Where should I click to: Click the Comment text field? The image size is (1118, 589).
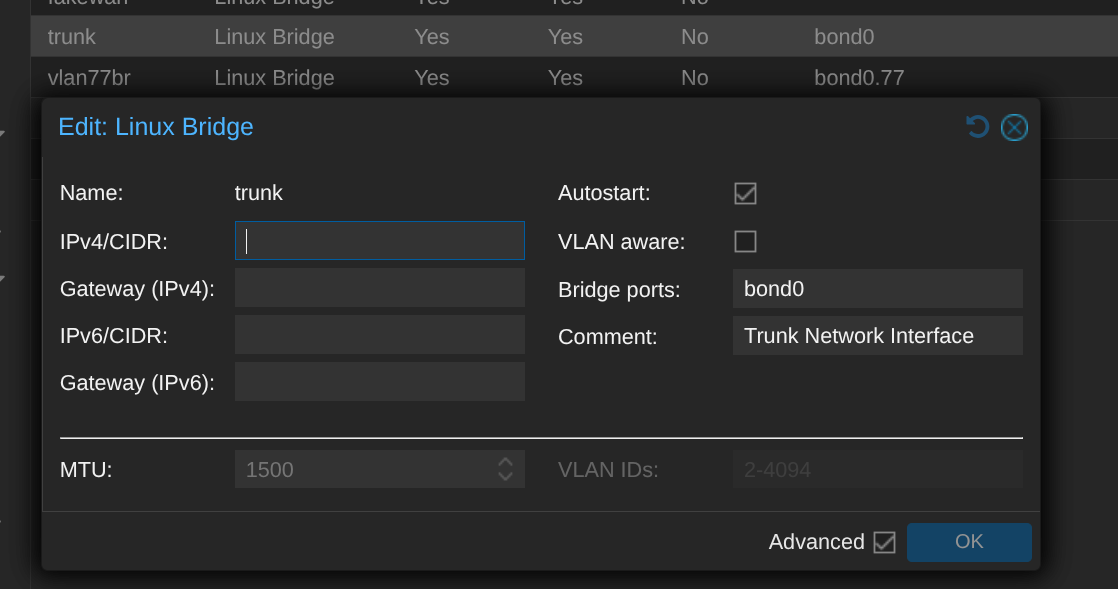click(x=877, y=336)
